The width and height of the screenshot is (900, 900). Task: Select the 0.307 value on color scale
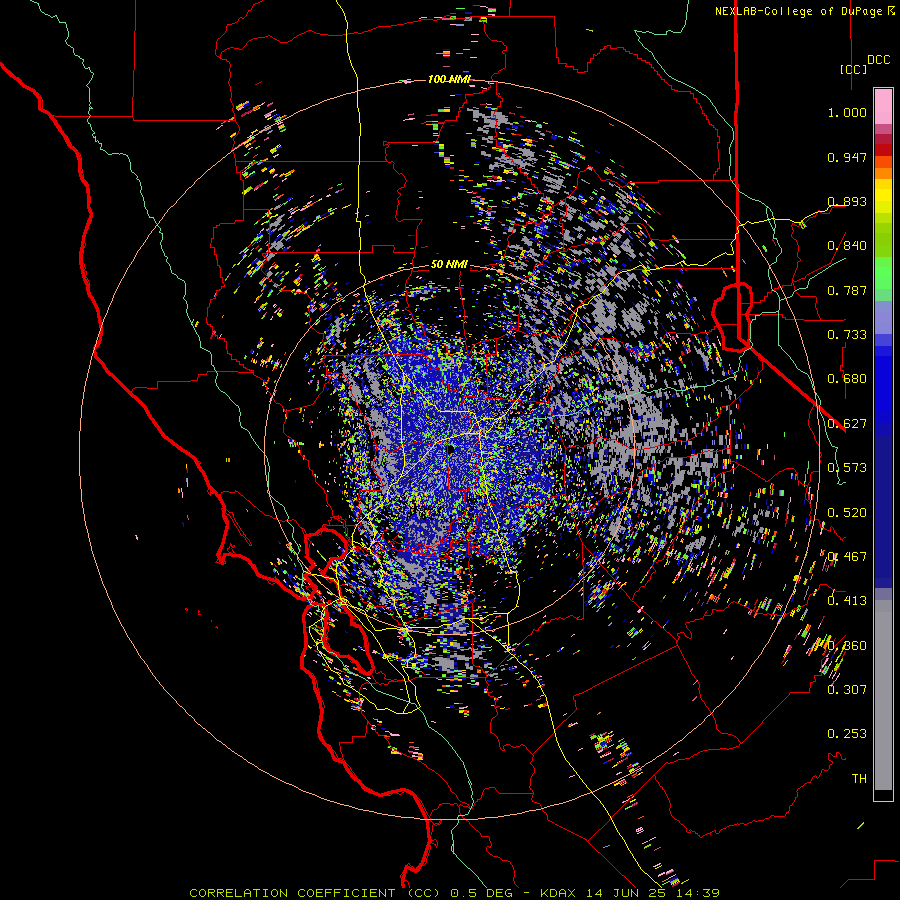coord(847,690)
